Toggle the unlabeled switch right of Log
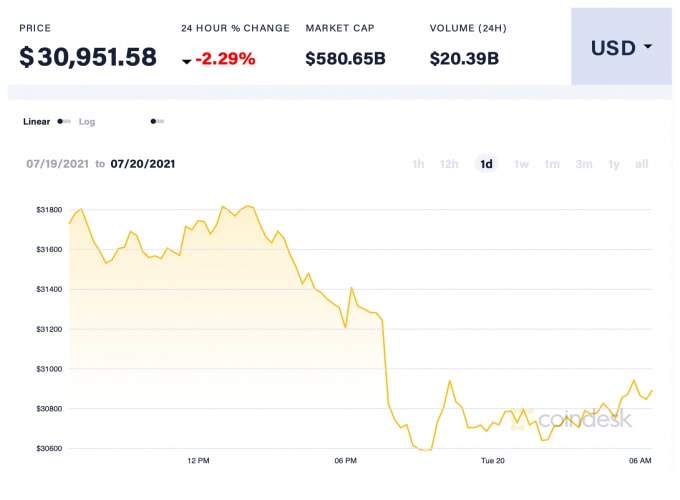This screenshot has width=680, height=500. [157, 121]
